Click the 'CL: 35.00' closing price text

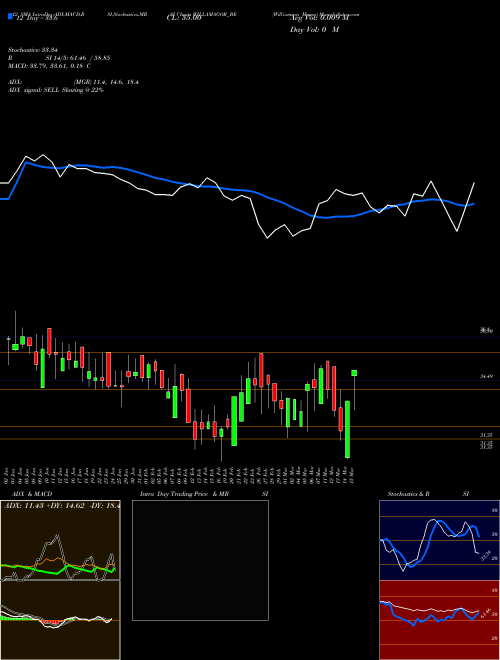click(184, 19)
